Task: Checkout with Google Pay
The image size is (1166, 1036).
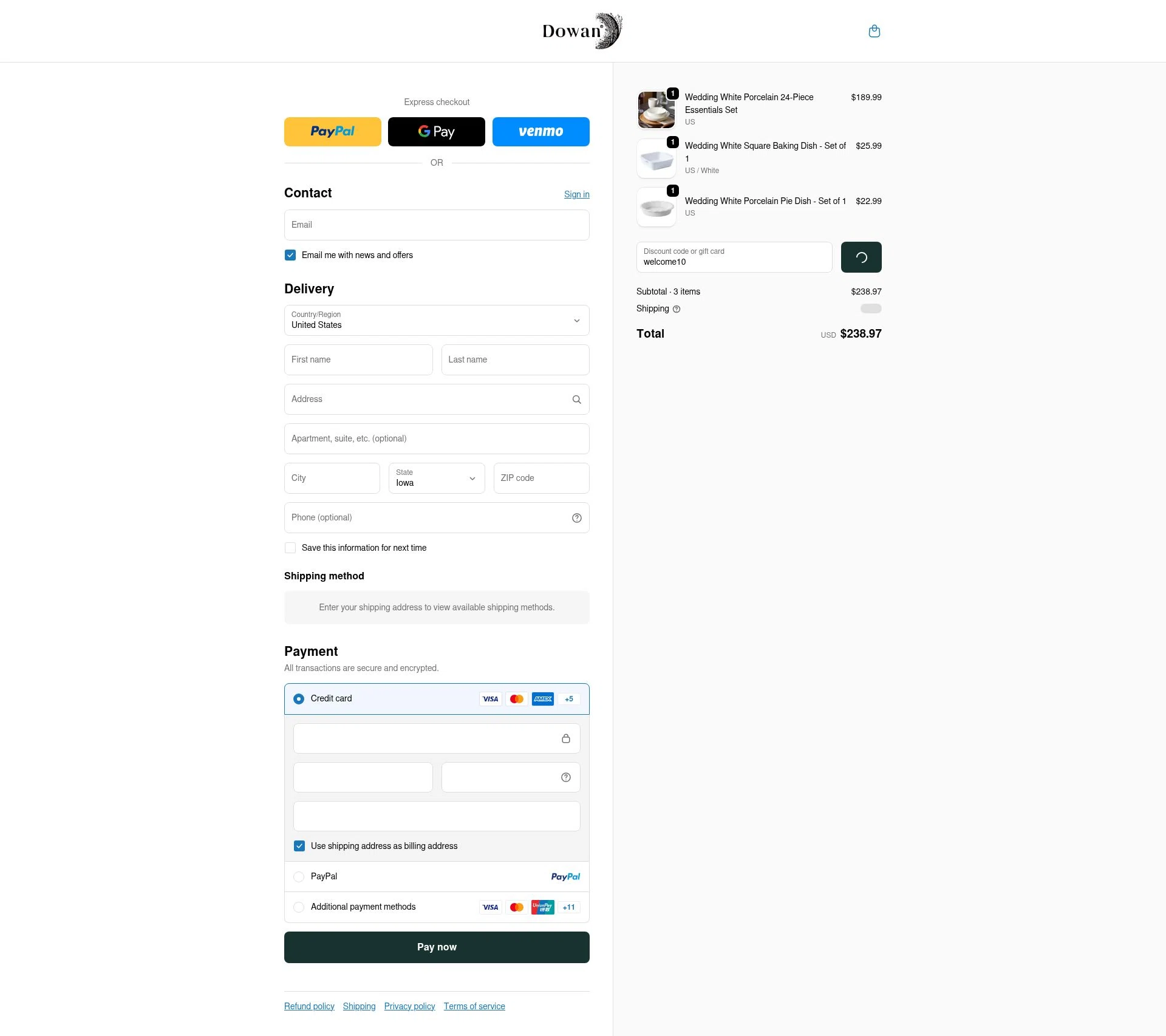Action: (436, 131)
